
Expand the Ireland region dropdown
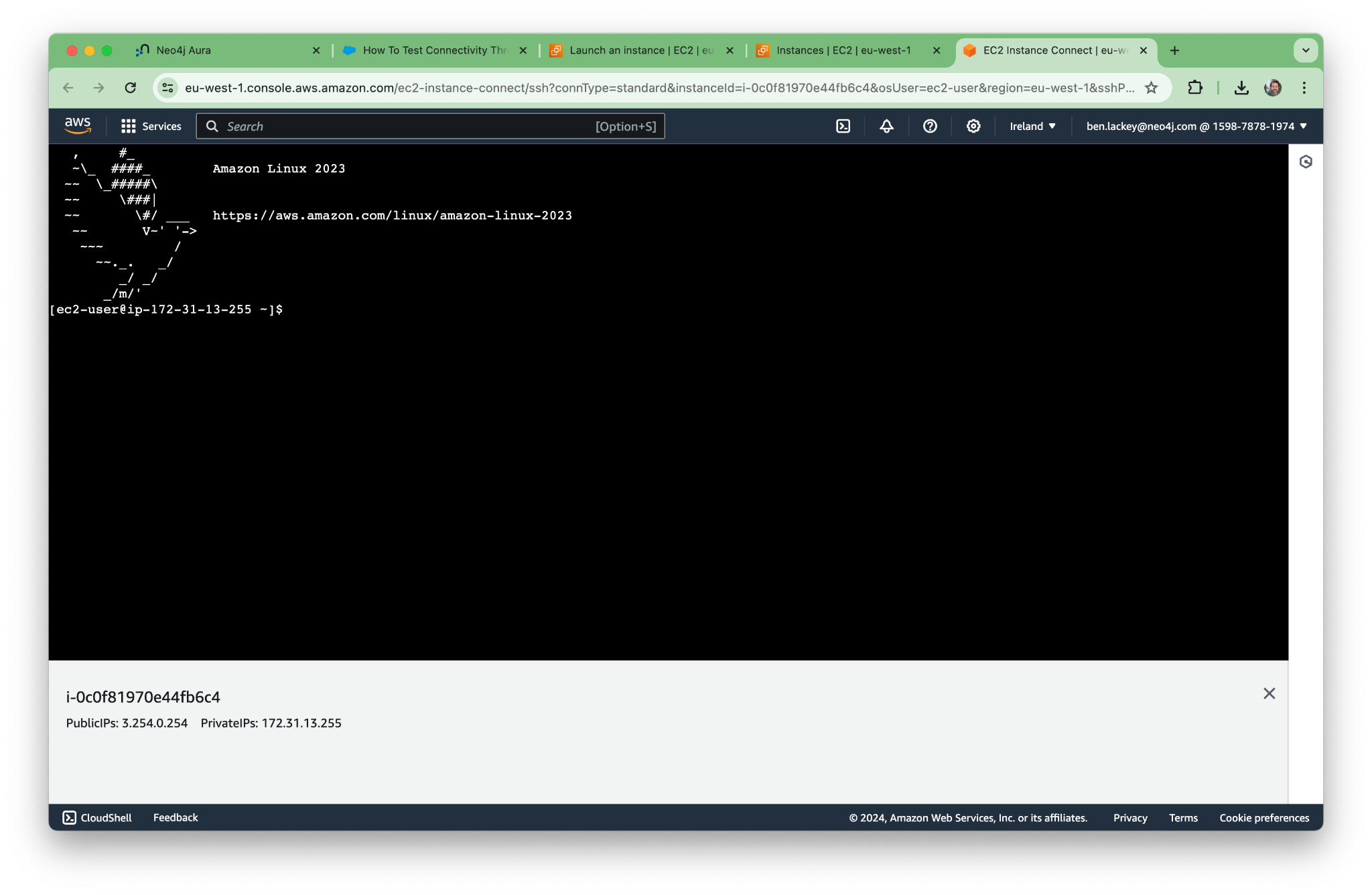(x=1032, y=126)
